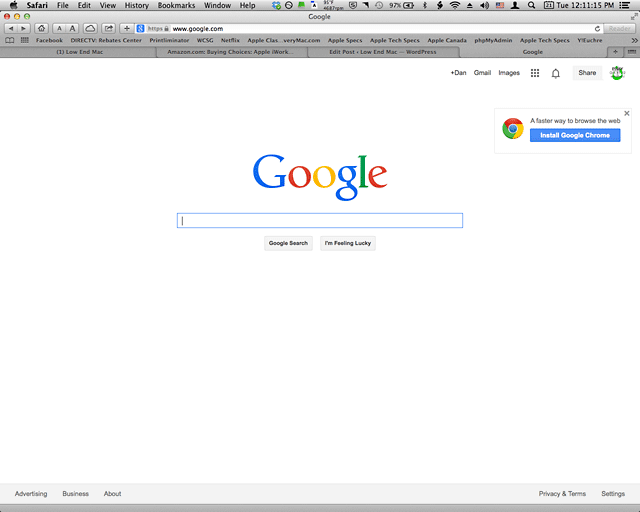This screenshot has width=640, height=512.
Task: Open the Share arrow toolbar button
Action: [109, 29]
